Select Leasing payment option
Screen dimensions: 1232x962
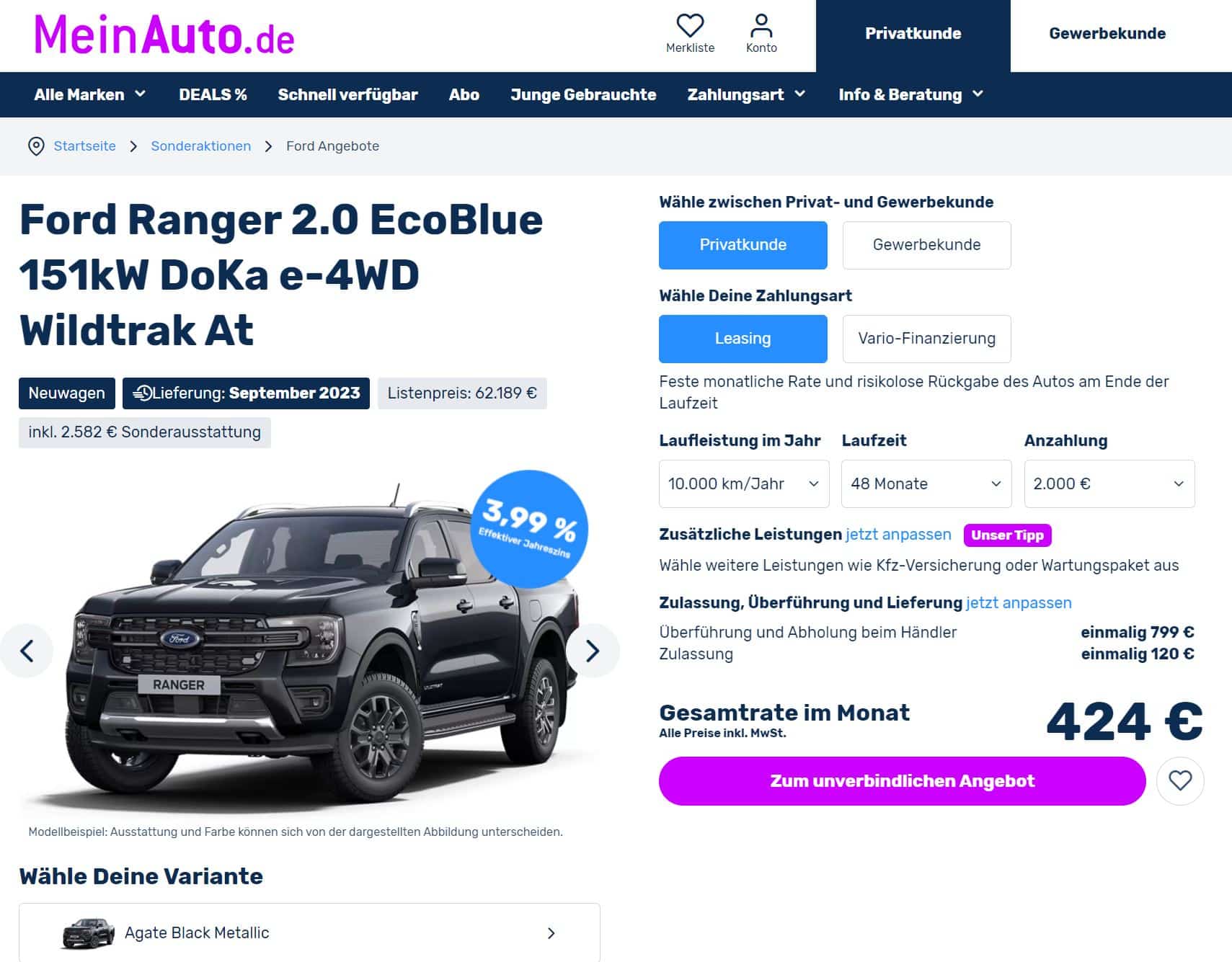743,339
